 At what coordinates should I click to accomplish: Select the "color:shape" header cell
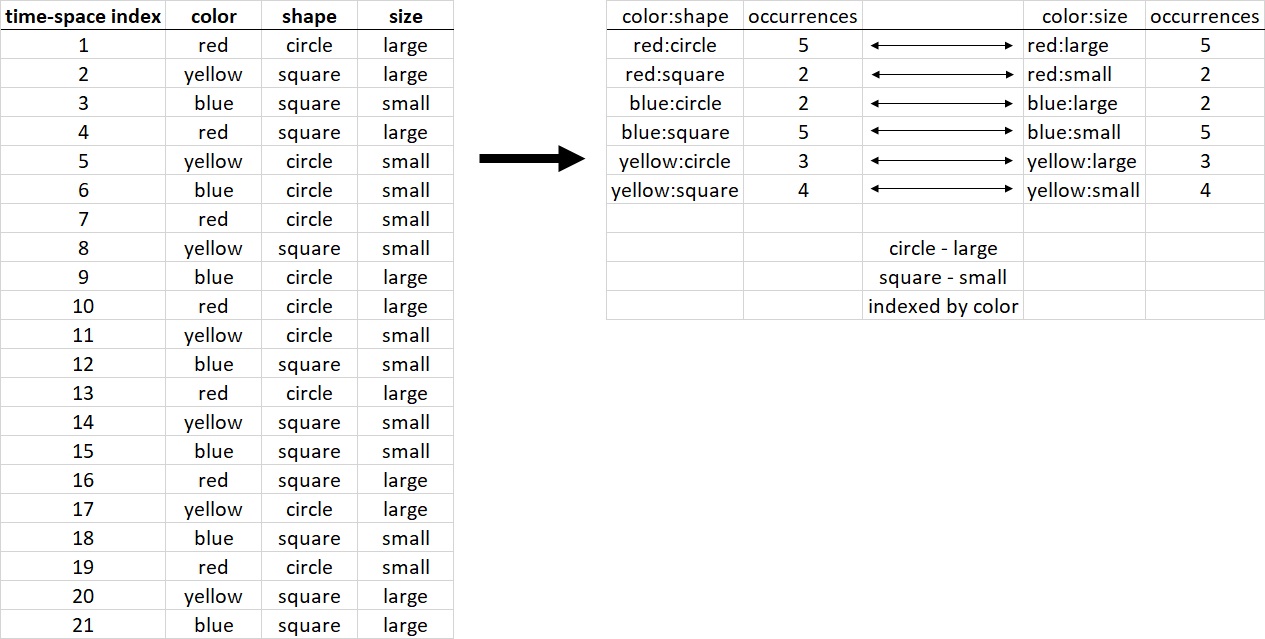[x=675, y=16]
